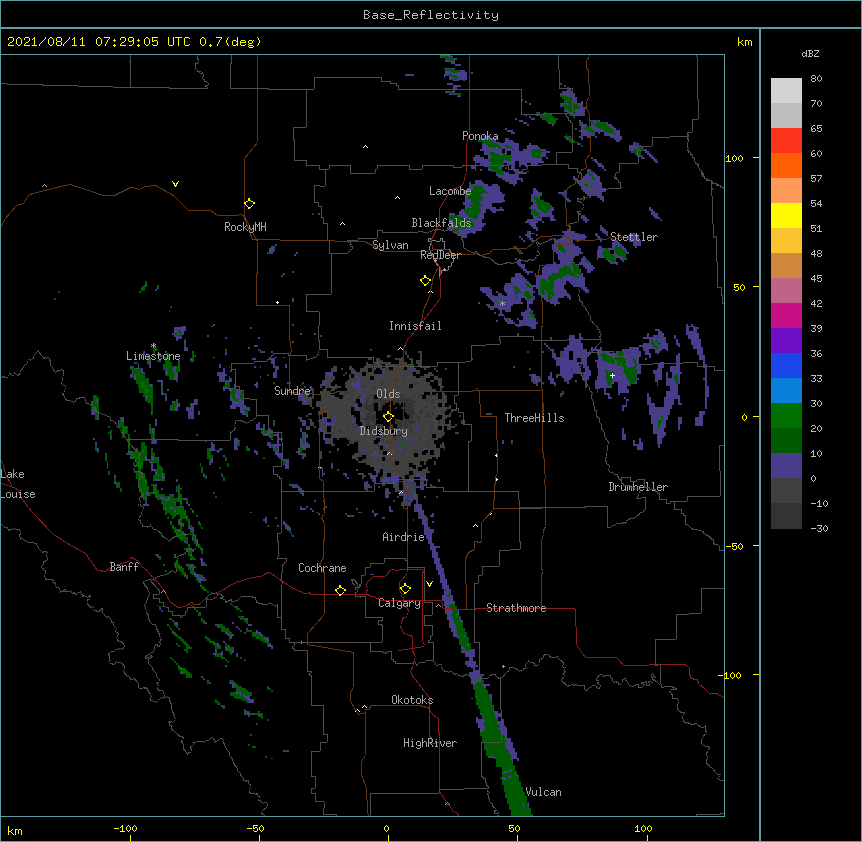Click the Limestone label

(153, 356)
